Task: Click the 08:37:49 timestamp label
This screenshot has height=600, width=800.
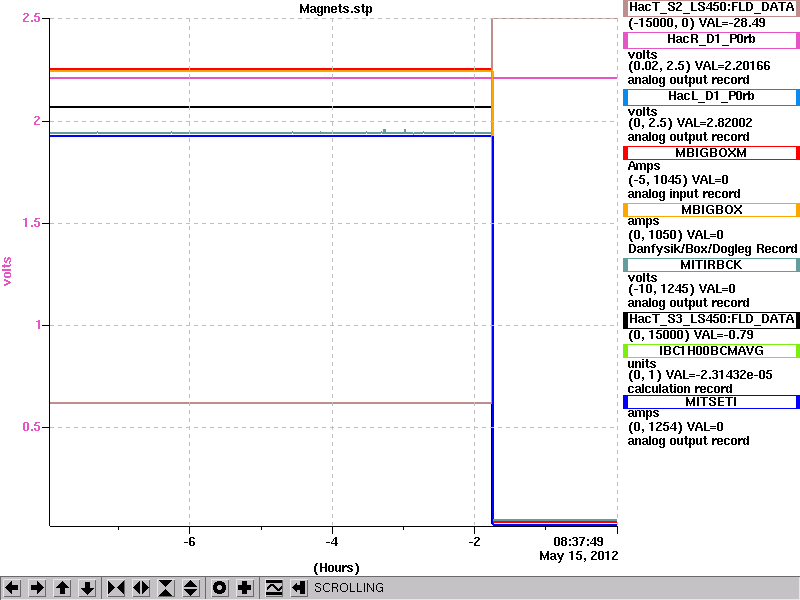Action: coord(578,541)
